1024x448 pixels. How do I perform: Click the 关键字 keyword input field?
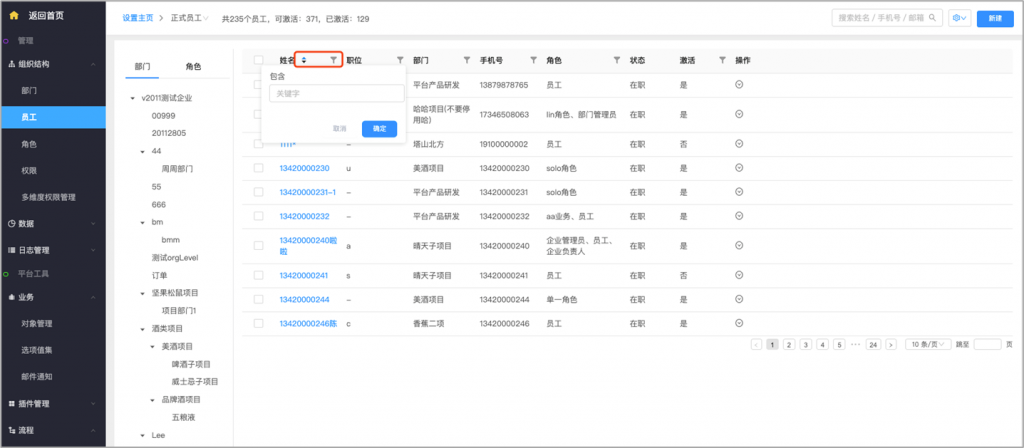pos(334,94)
